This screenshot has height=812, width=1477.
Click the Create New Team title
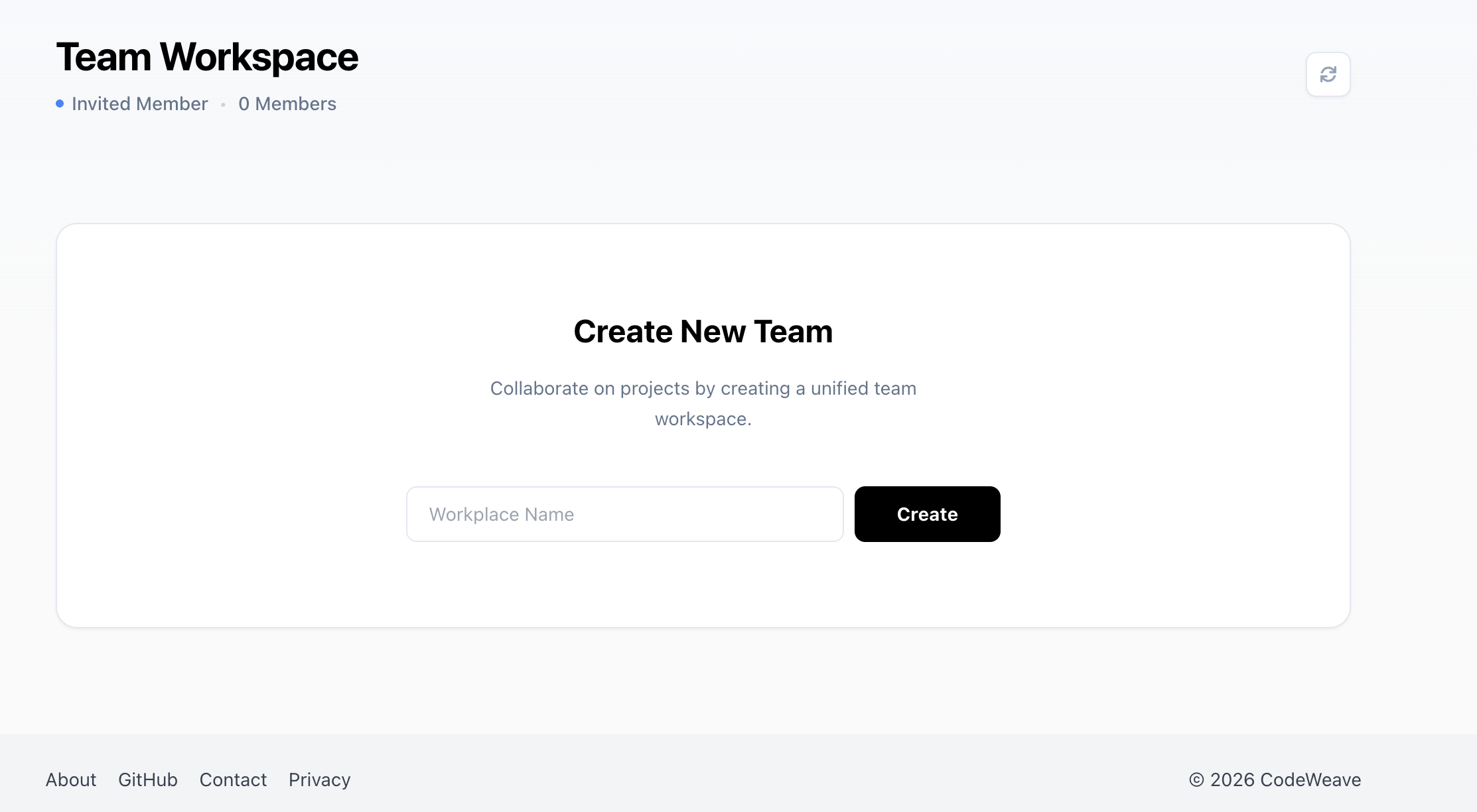pyautogui.click(x=703, y=331)
